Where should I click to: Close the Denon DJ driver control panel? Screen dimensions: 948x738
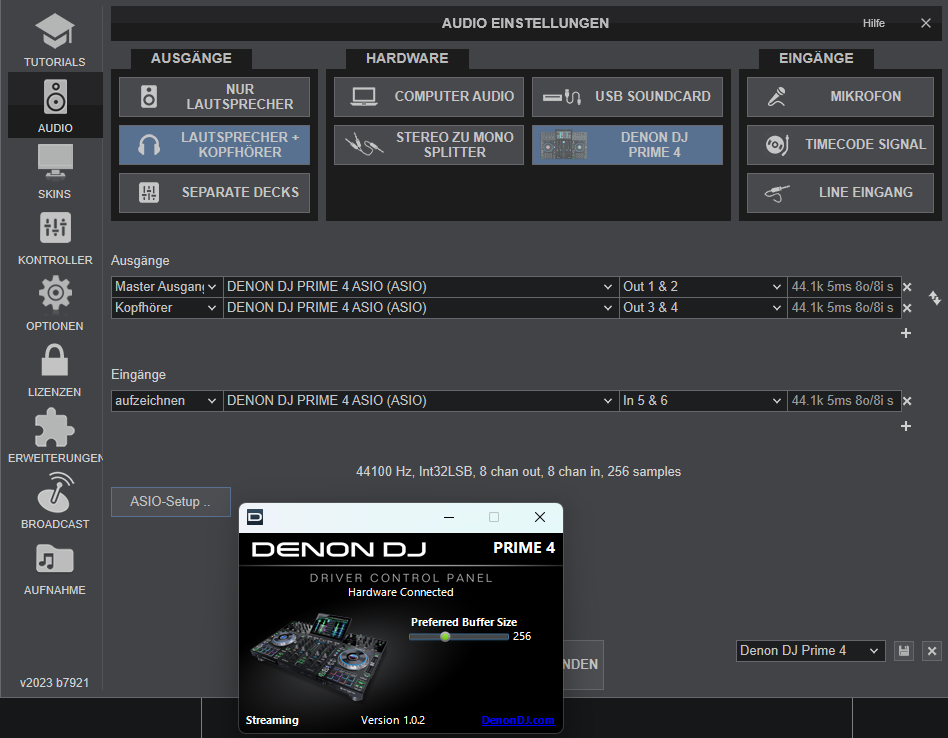(x=540, y=517)
